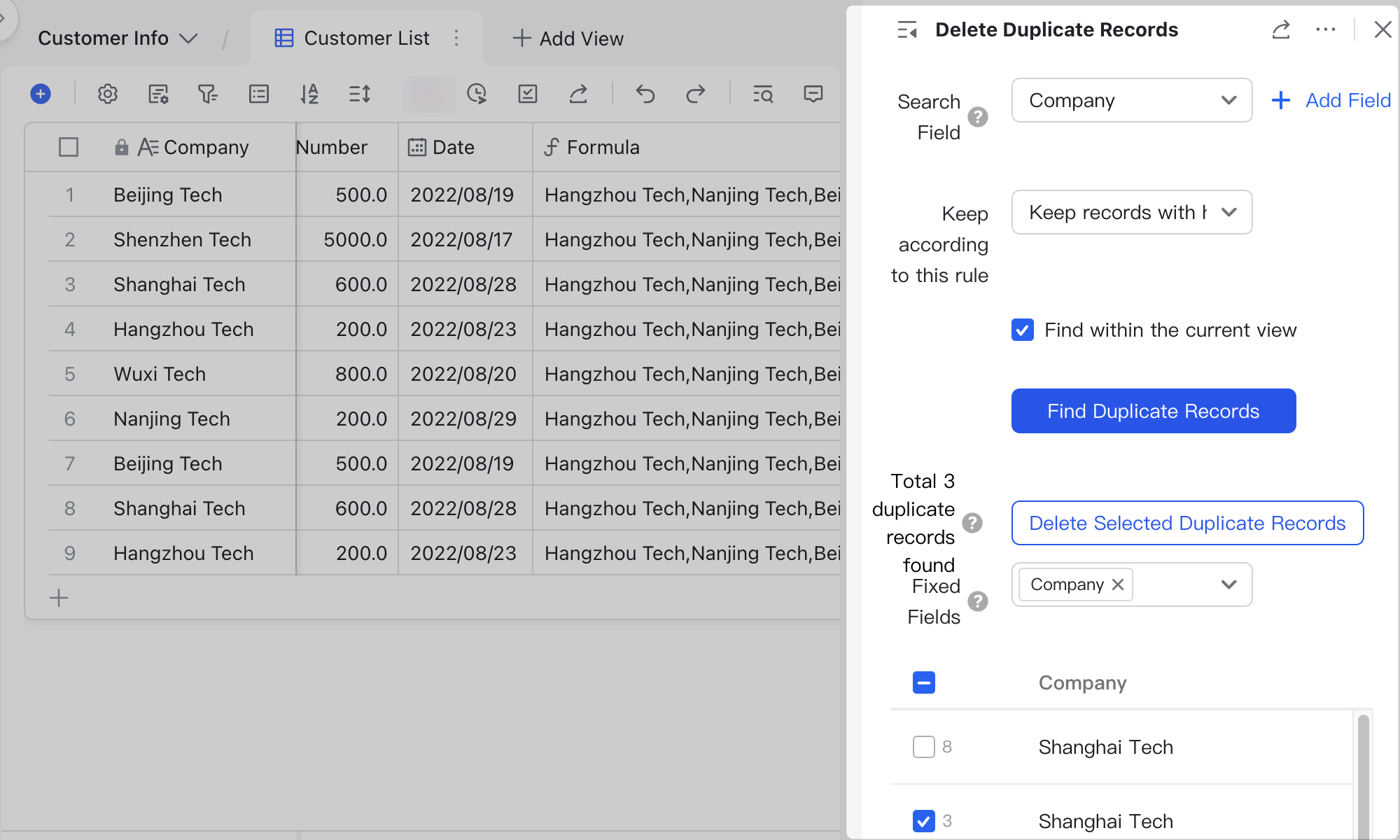Open the group-by list icon

tap(259, 94)
